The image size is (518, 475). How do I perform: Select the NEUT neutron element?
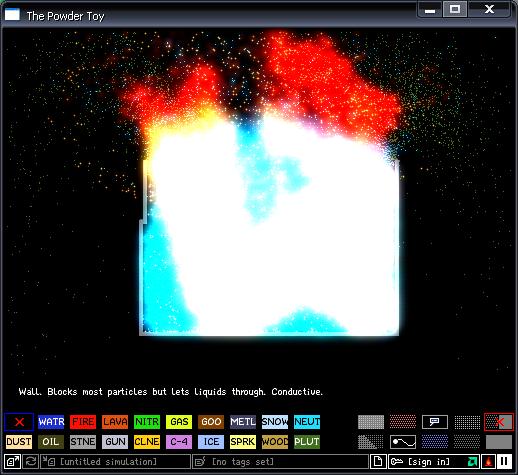tap(307, 422)
